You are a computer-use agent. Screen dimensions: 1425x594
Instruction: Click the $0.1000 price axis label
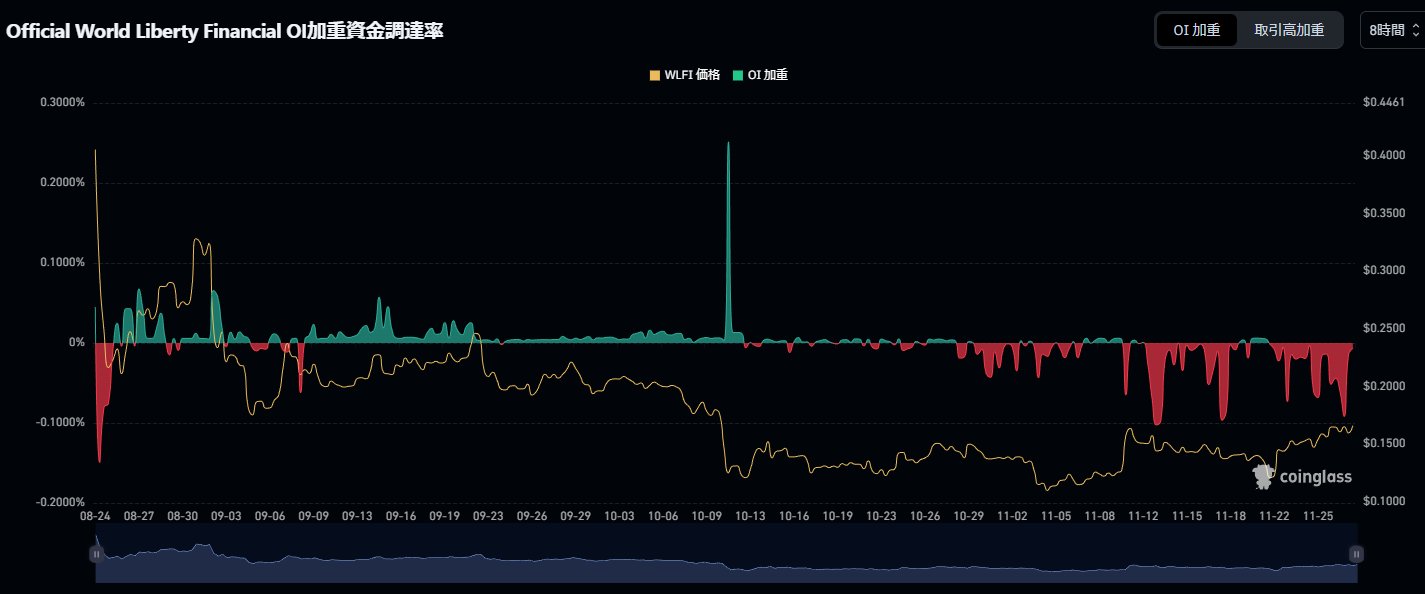click(1384, 501)
